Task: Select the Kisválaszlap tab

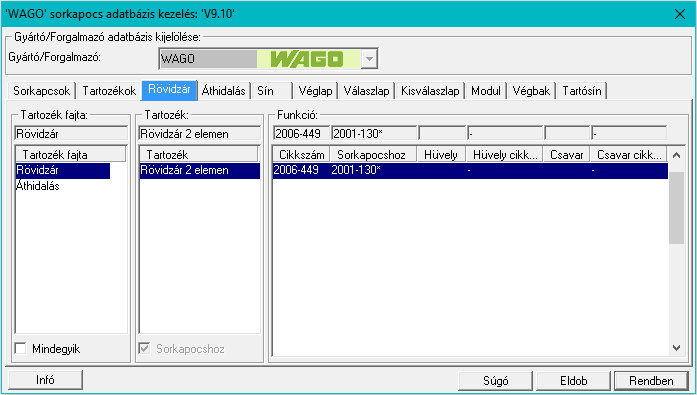Action: pos(430,91)
